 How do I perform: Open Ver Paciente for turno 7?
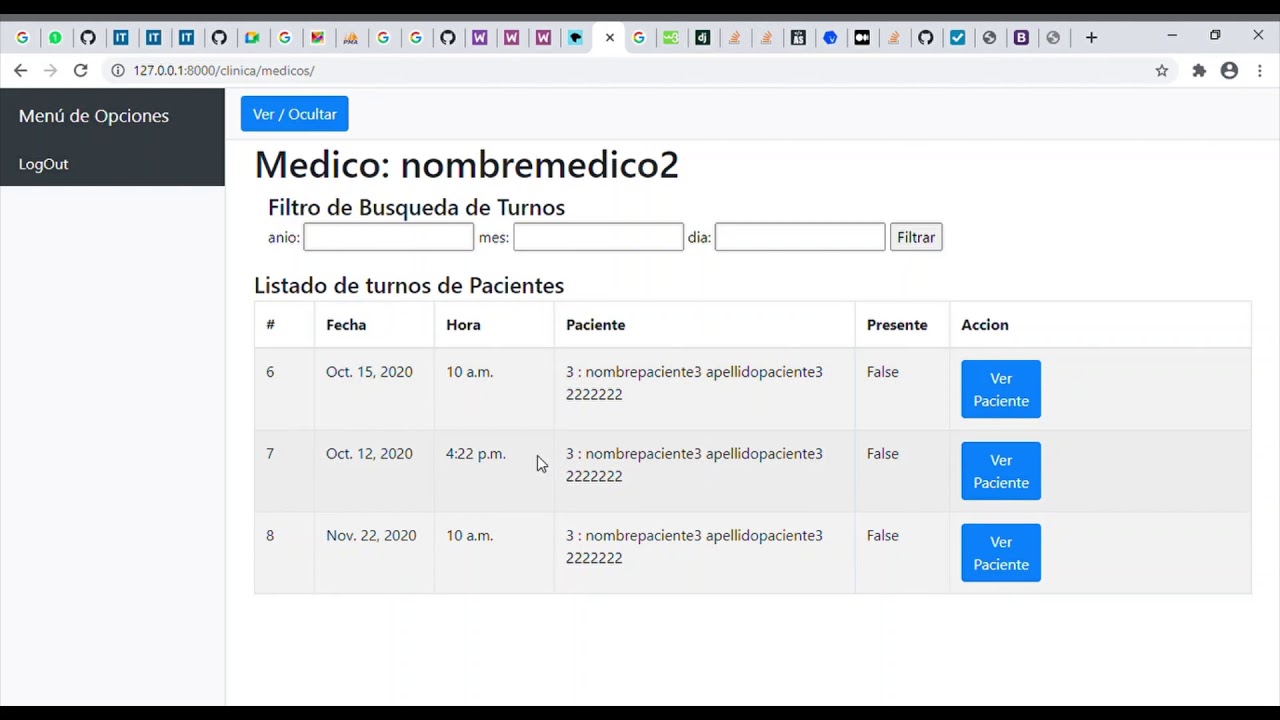[x=1001, y=471]
